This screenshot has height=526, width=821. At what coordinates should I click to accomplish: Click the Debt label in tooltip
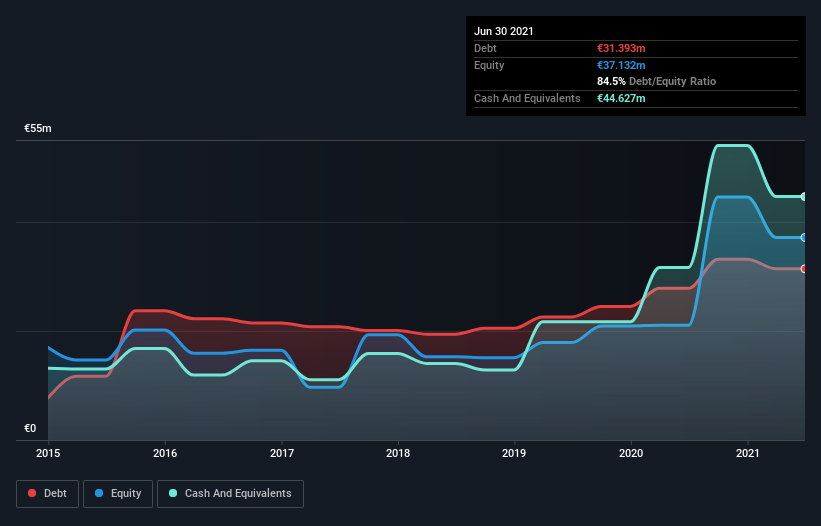coord(485,48)
